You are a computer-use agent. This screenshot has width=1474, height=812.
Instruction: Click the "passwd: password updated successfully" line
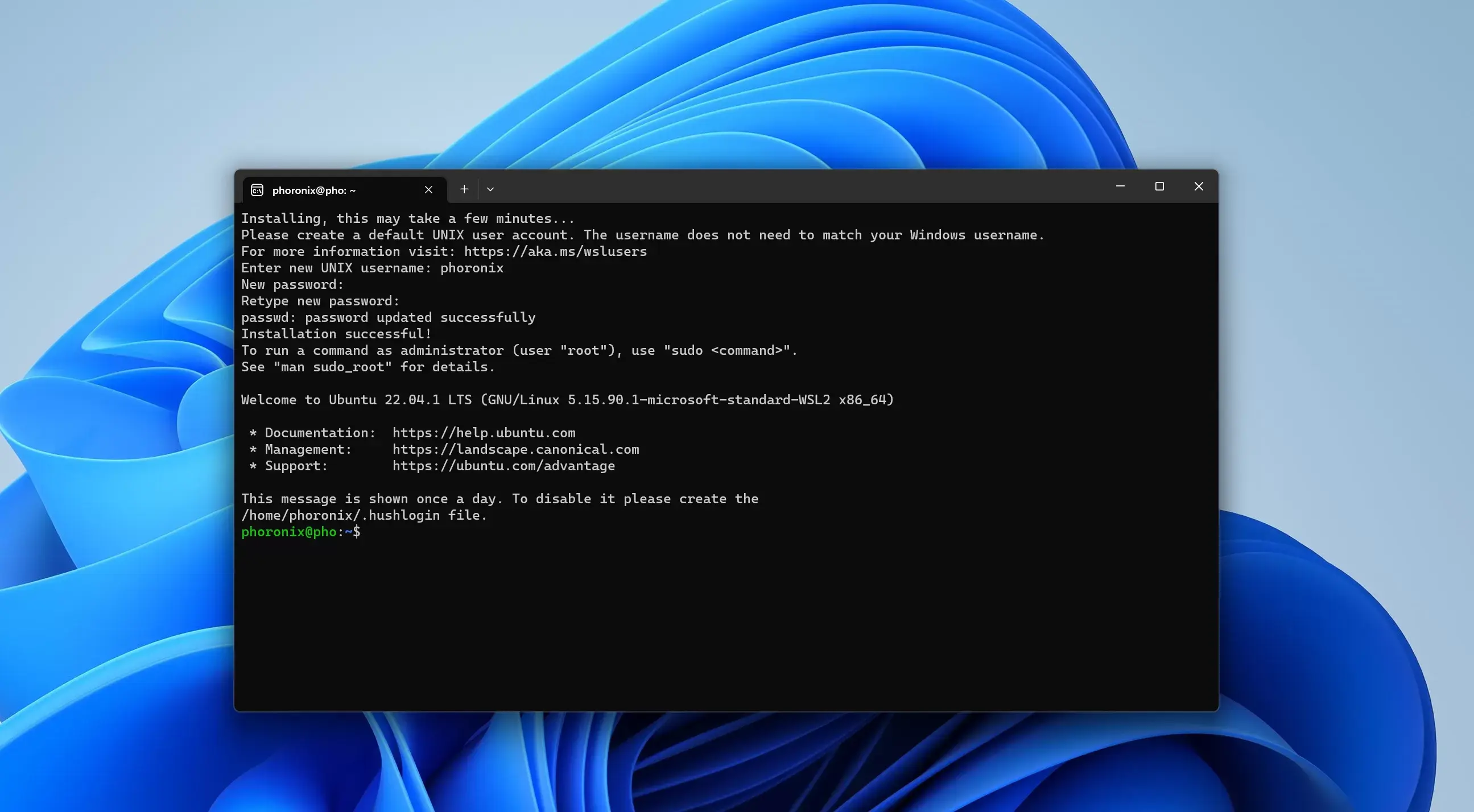coord(388,317)
